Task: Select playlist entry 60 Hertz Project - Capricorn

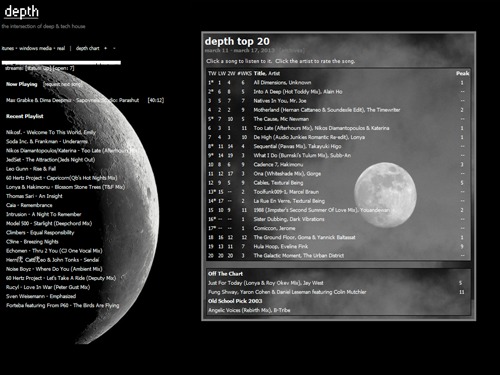Action: [x=61, y=178]
